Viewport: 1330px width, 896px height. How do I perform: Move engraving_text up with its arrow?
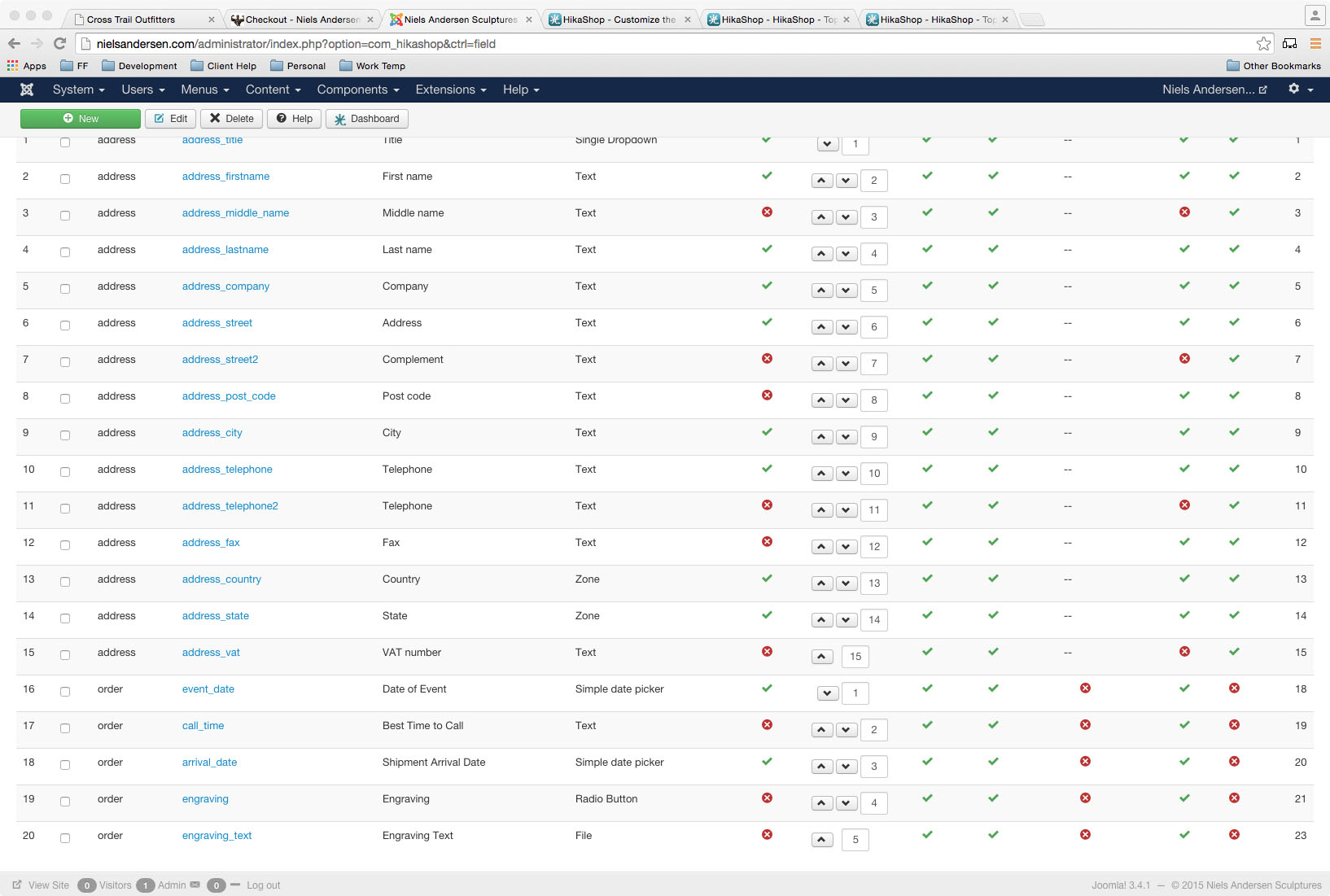click(822, 840)
